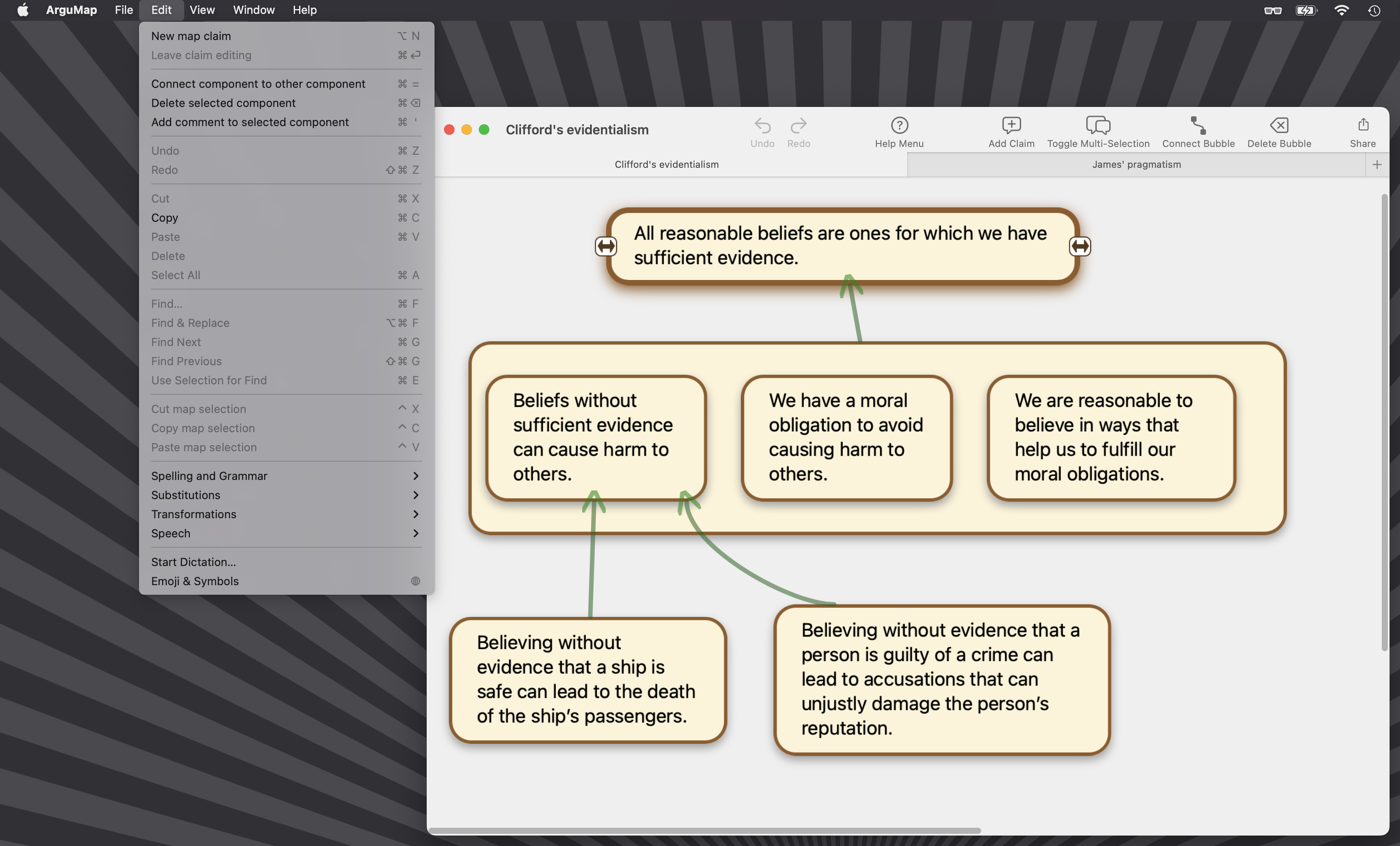Add a new tab with plus button
1400x846 pixels.
coord(1377,164)
